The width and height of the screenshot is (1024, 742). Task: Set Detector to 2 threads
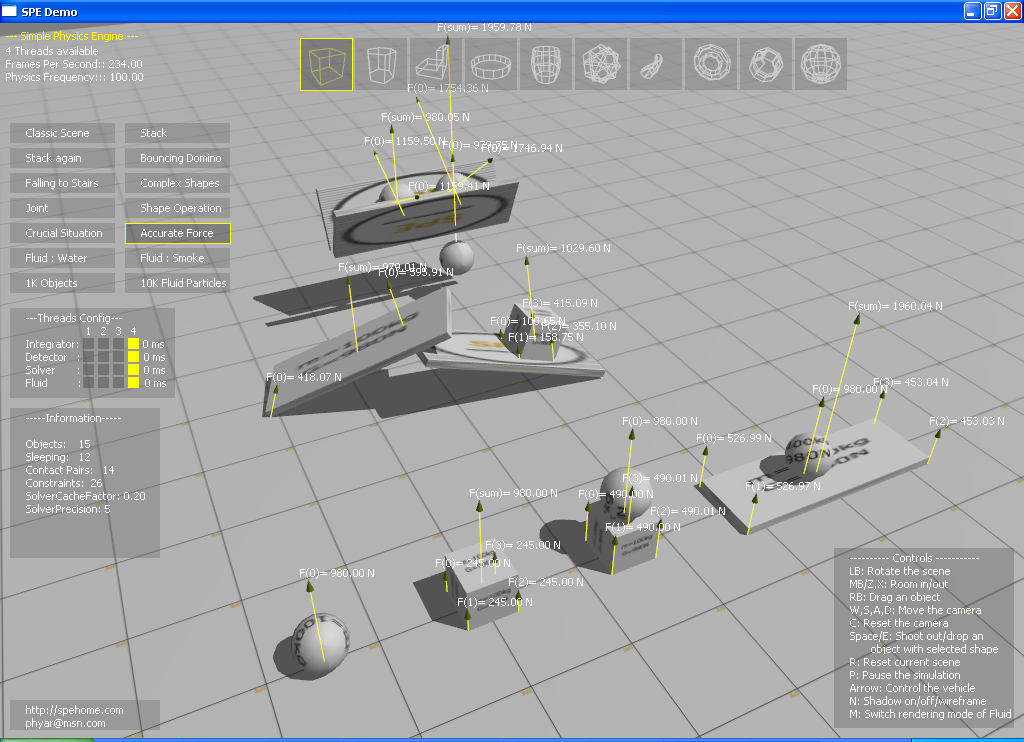pyautogui.click(x=103, y=357)
